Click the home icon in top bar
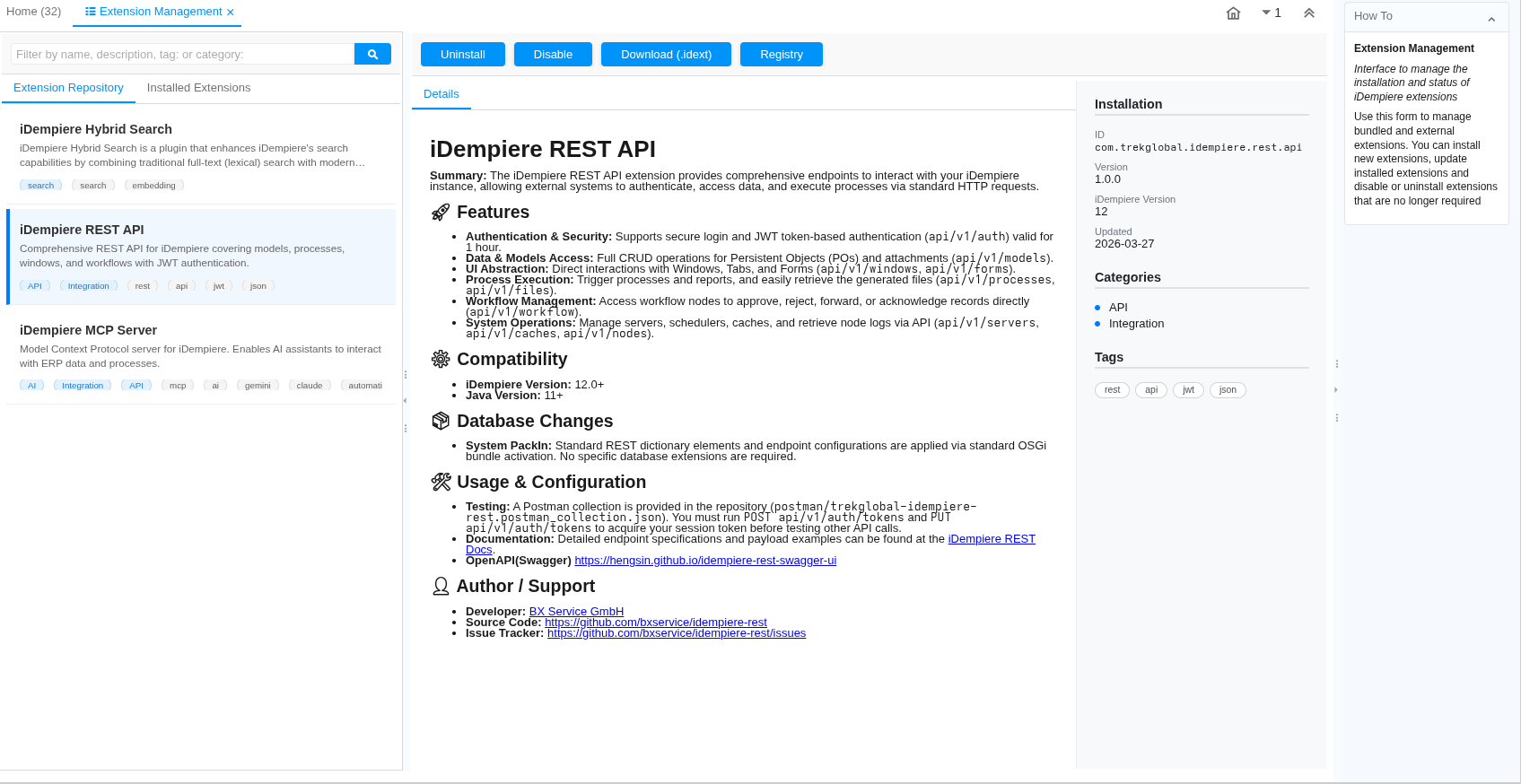 click(x=1233, y=13)
